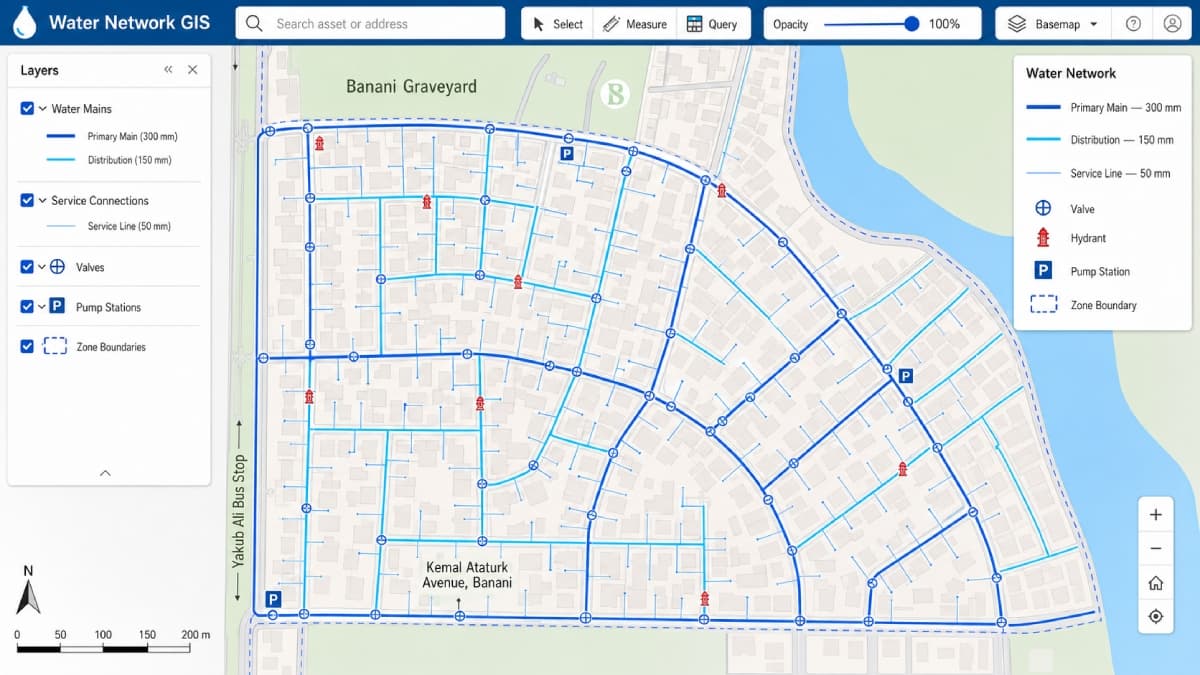1200x675 pixels.
Task: Click the north arrow compass icon
Action: (x=28, y=591)
